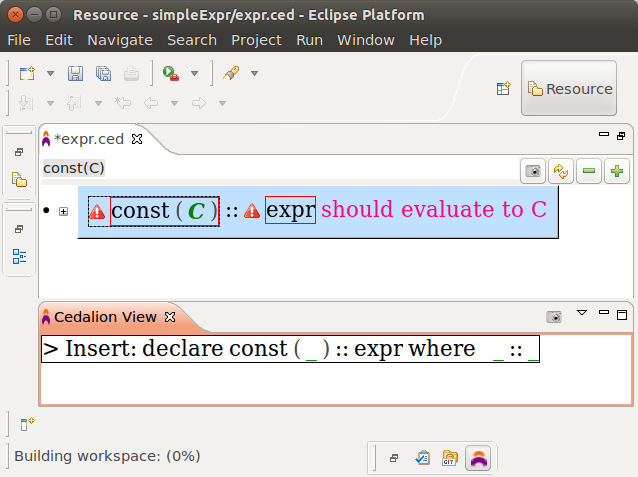The height and width of the screenshot is (477, 638).
Task: Close the Cedalion View tab
Action: (170, 317)
